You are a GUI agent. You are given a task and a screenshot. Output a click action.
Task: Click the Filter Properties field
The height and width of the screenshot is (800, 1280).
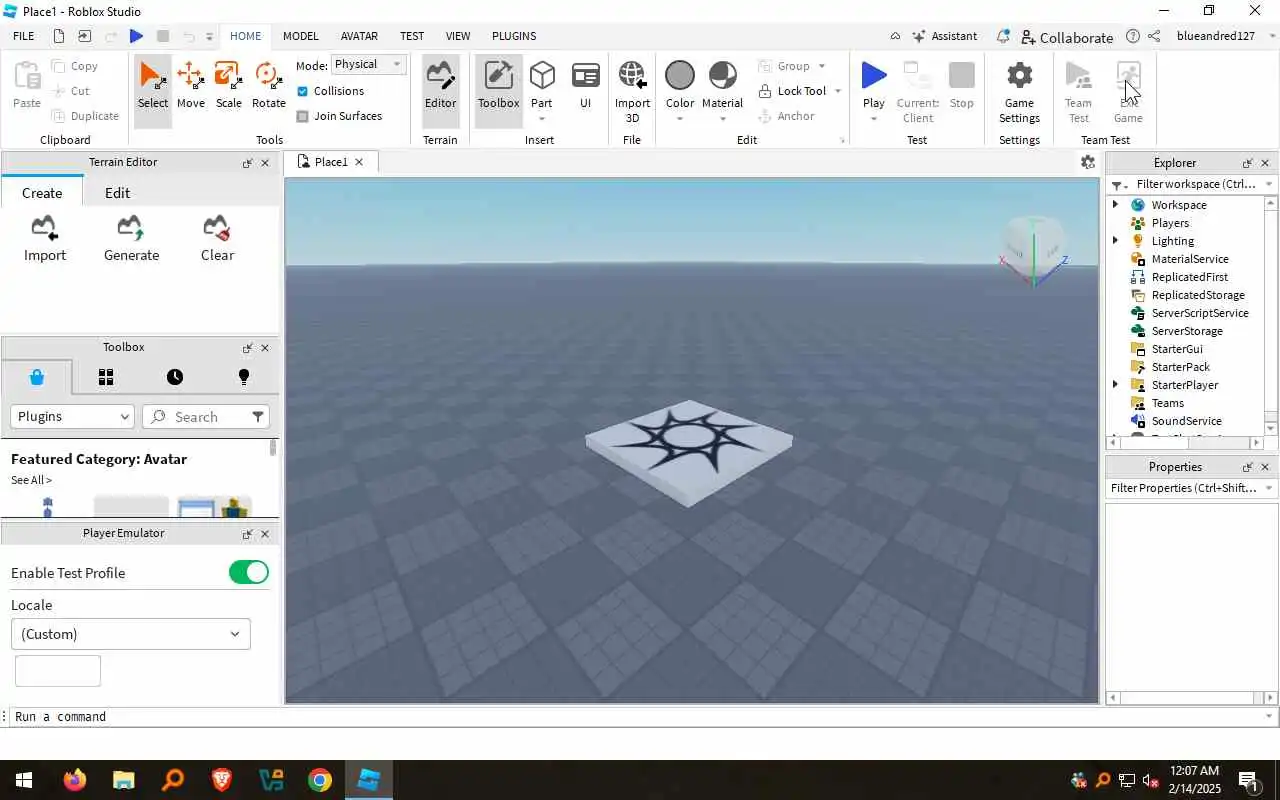point(1185,488)
